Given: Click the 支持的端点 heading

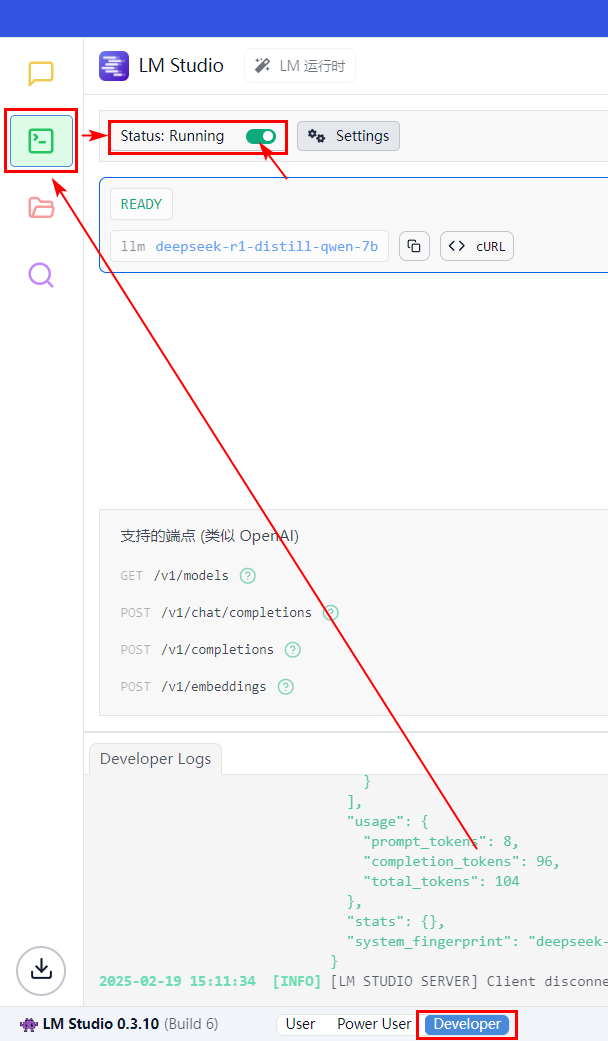Looking at the screenshot, I should (x=210, y=536).
